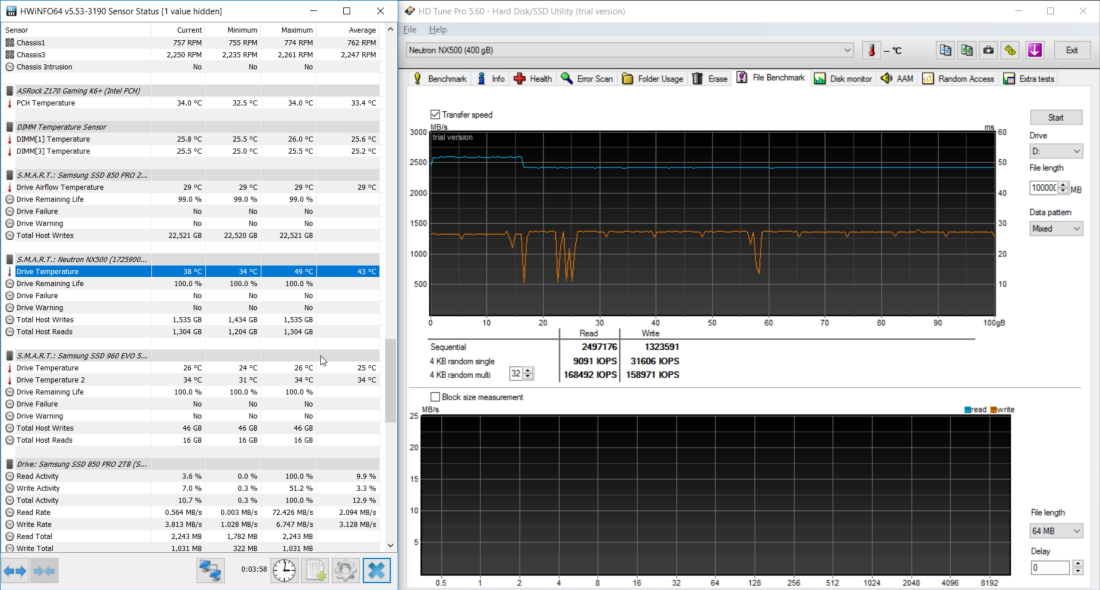1100x590 pixels.
Task: Click the networked computers icon in HWiNFO
Action: click(x=211, y=570)
